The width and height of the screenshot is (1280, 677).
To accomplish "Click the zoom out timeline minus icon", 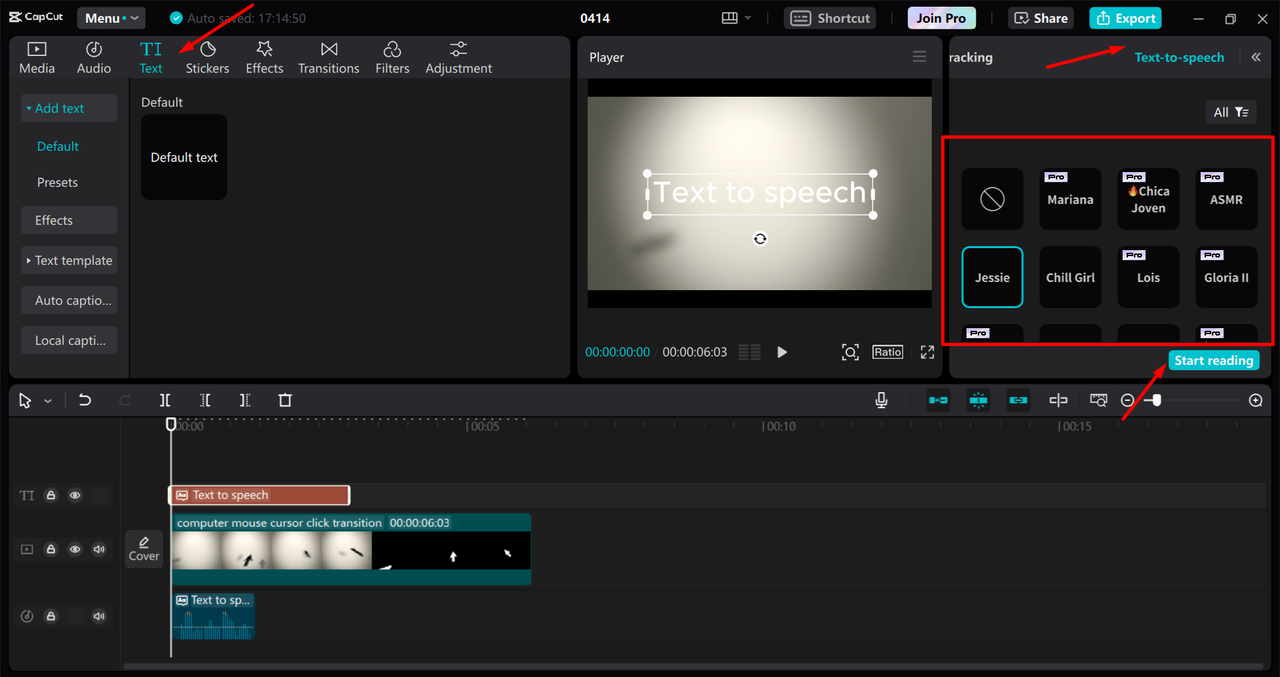I will pyautogui.click(x=1127, y=400).
